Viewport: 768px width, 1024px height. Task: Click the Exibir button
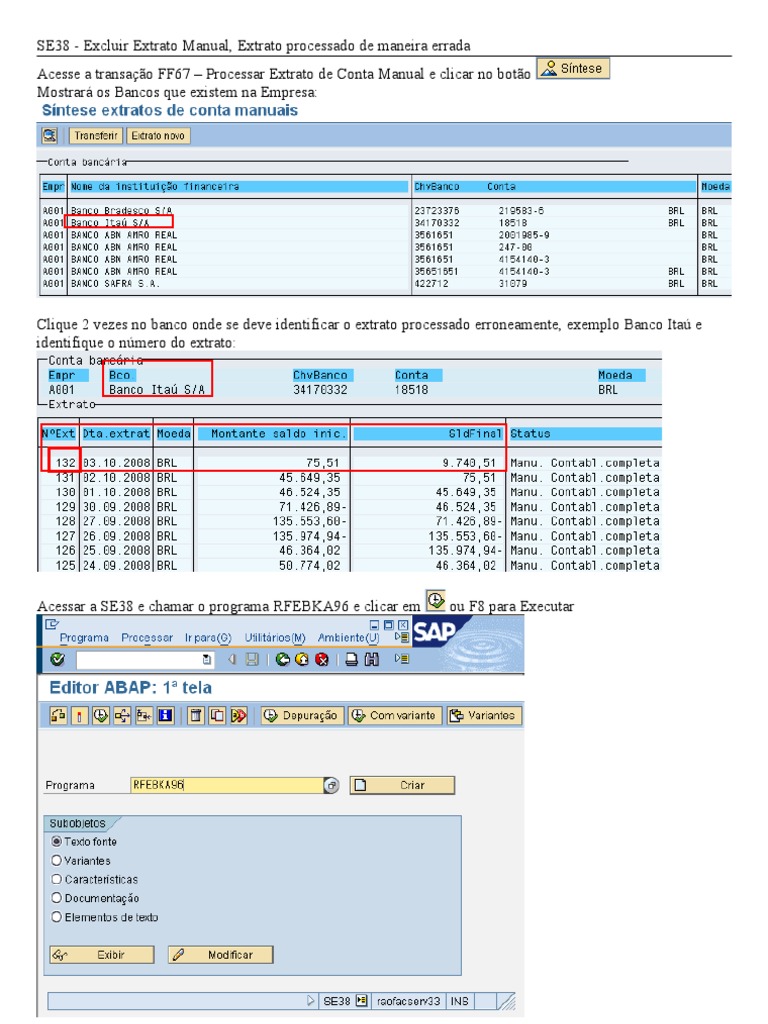[x=102, y=955]
